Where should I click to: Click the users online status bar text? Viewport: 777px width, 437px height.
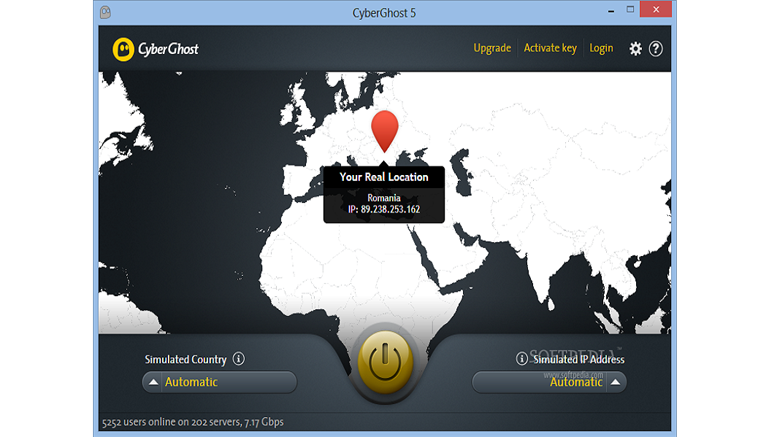click(x=193, y=422)
